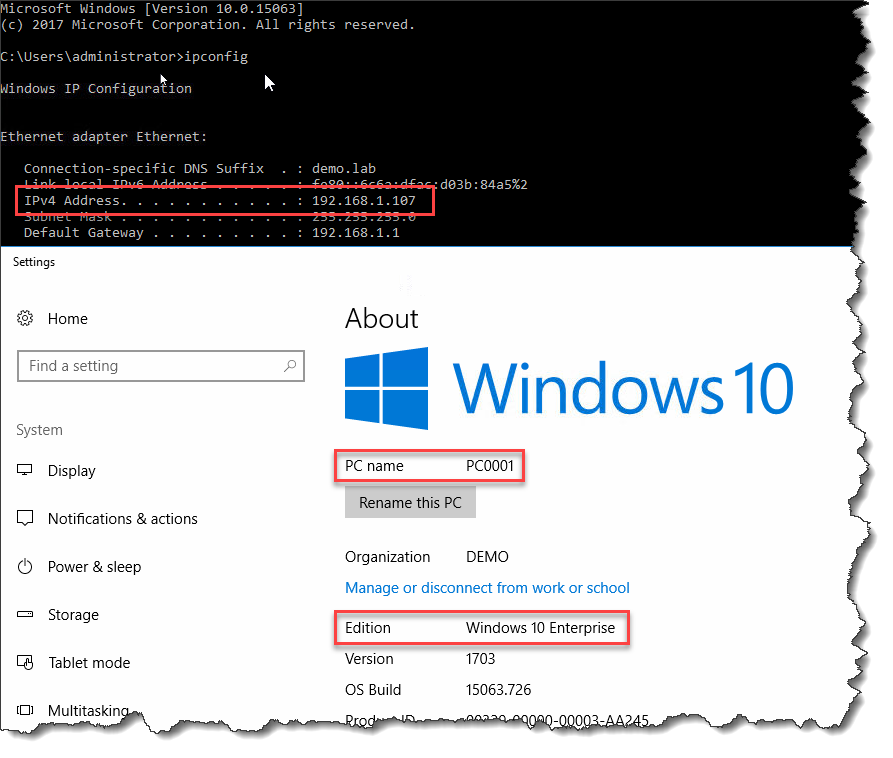Click Default Gateway 192.168.1.1 in console
The image size is (893, 758).
click(356, 232)
